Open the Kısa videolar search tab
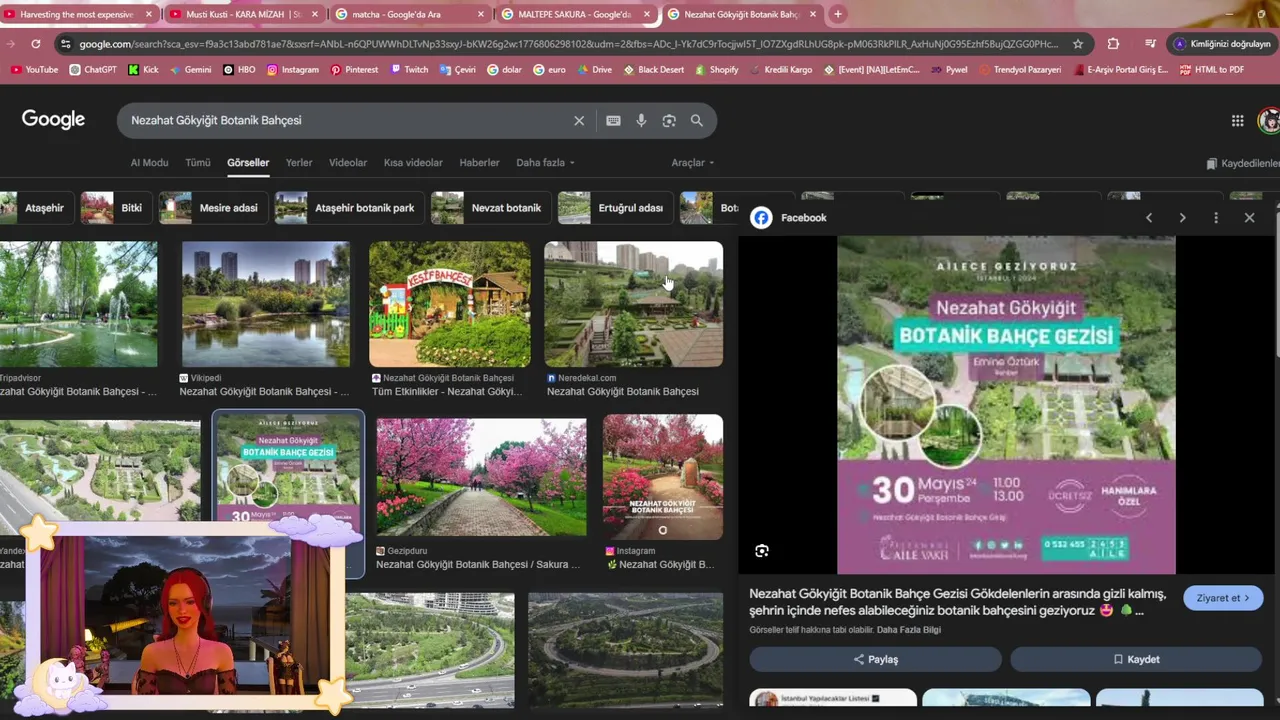Image resolution: width=1280 pixels, height=720 pixels. tap(413, 163)
